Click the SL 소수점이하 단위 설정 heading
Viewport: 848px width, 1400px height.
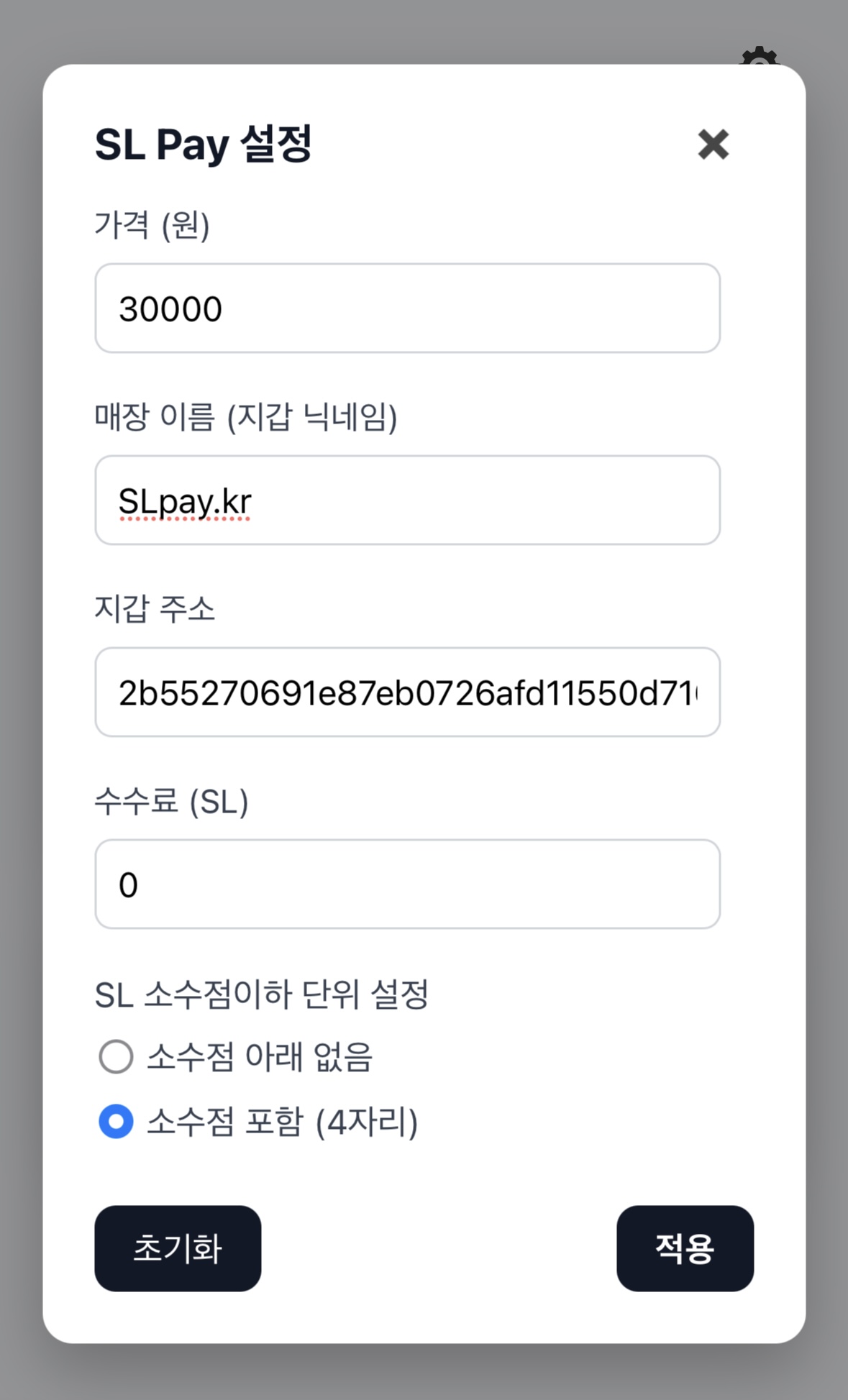pyautogui.click(x=262, y=995)
